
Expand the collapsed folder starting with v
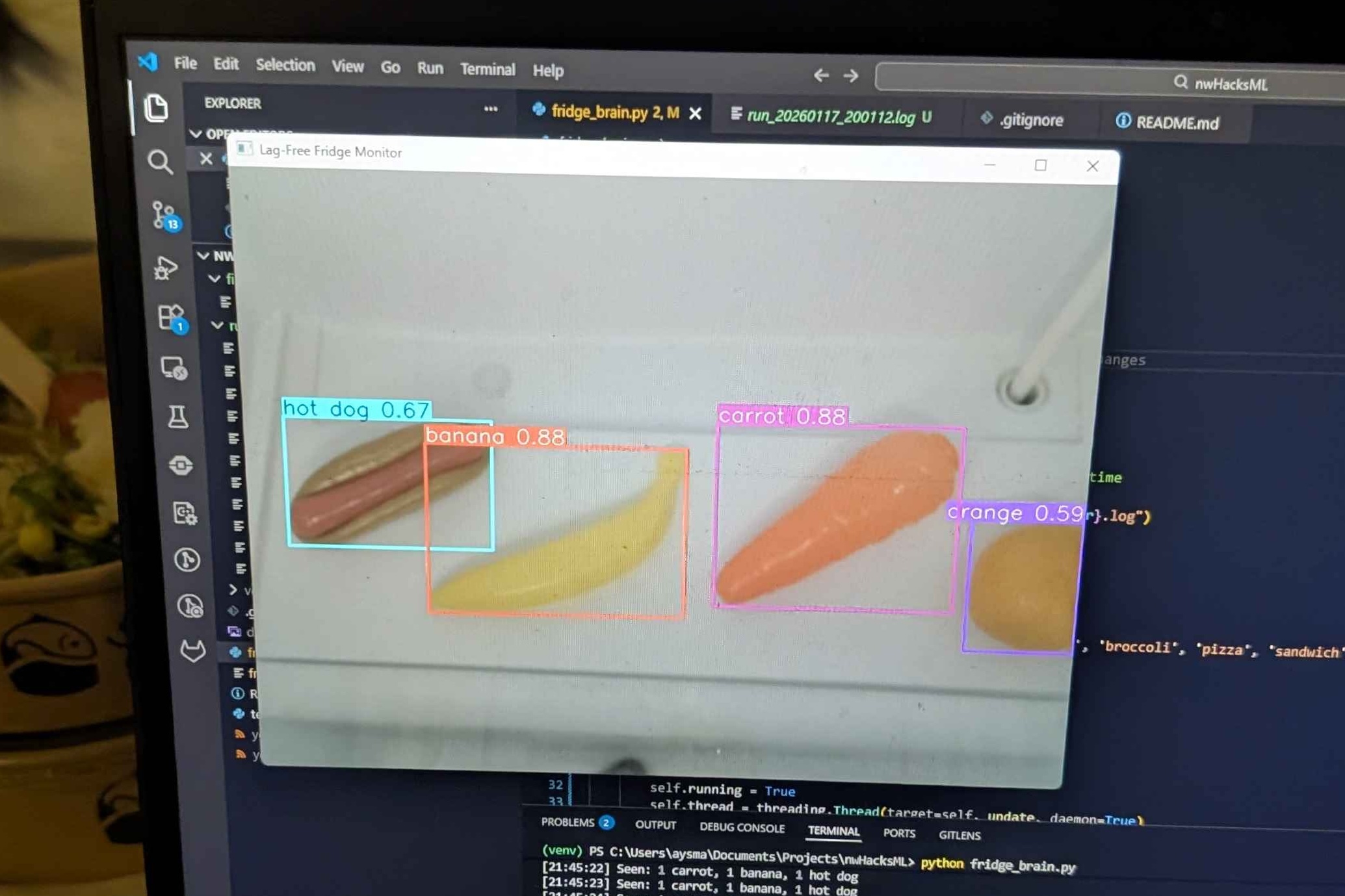click(x=233, y=589)
